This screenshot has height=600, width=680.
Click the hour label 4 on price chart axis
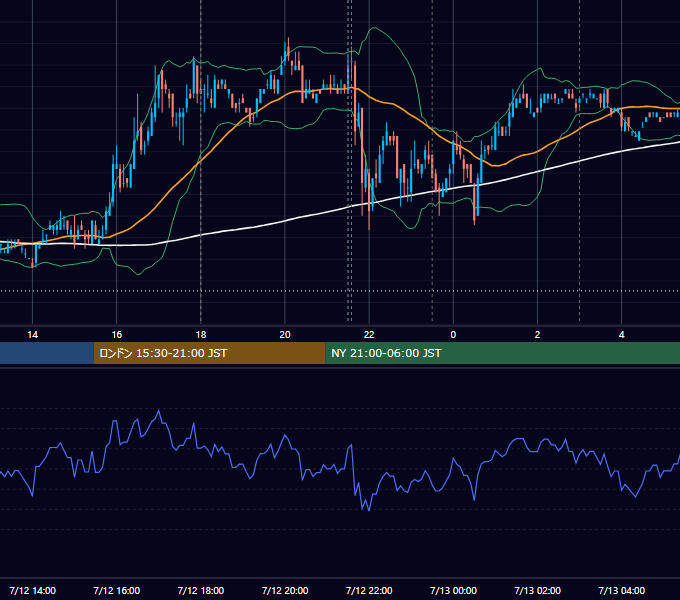click(x=621, y=335)
